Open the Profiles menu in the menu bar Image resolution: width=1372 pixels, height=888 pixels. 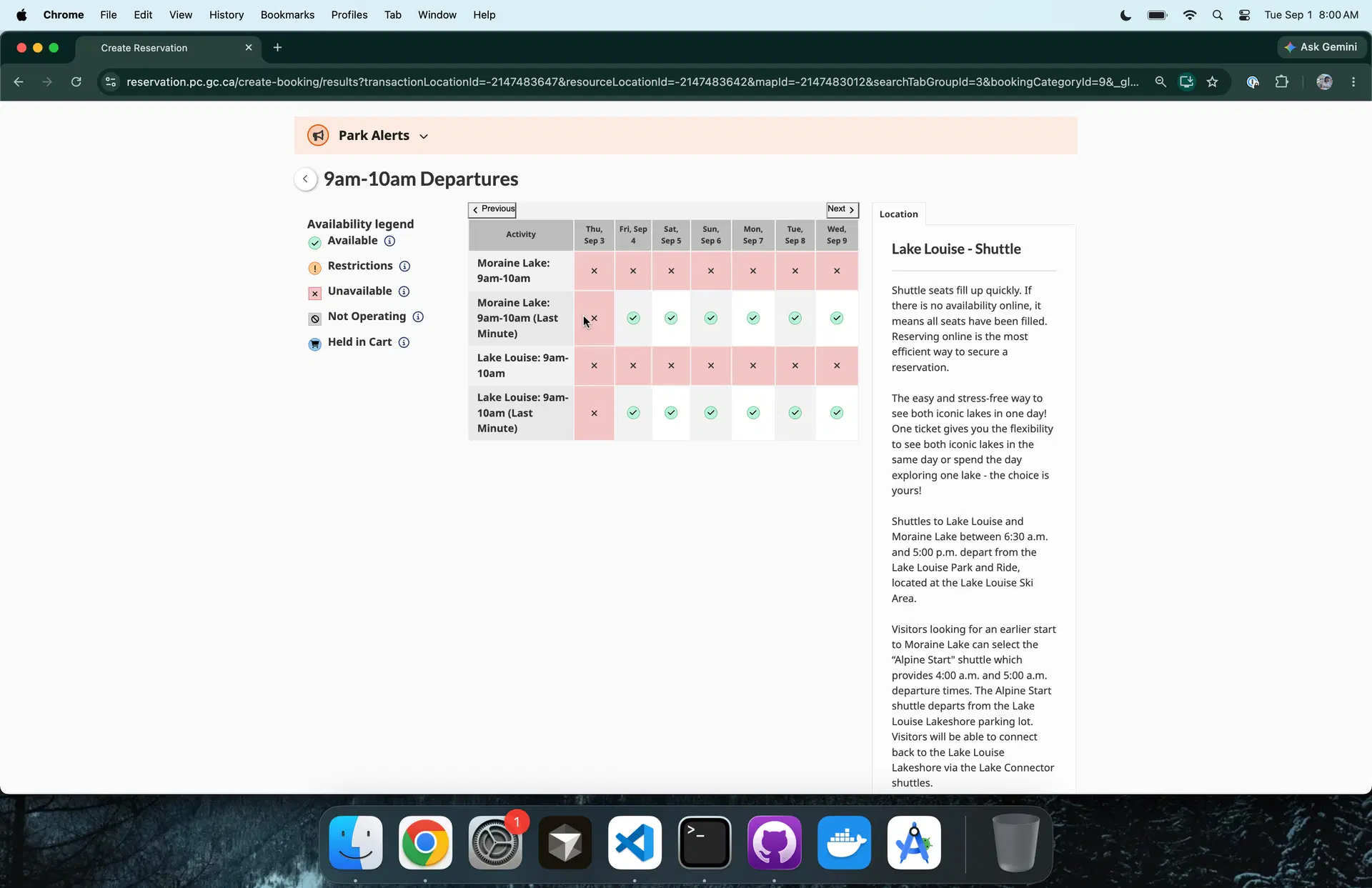tap(349, 14)
